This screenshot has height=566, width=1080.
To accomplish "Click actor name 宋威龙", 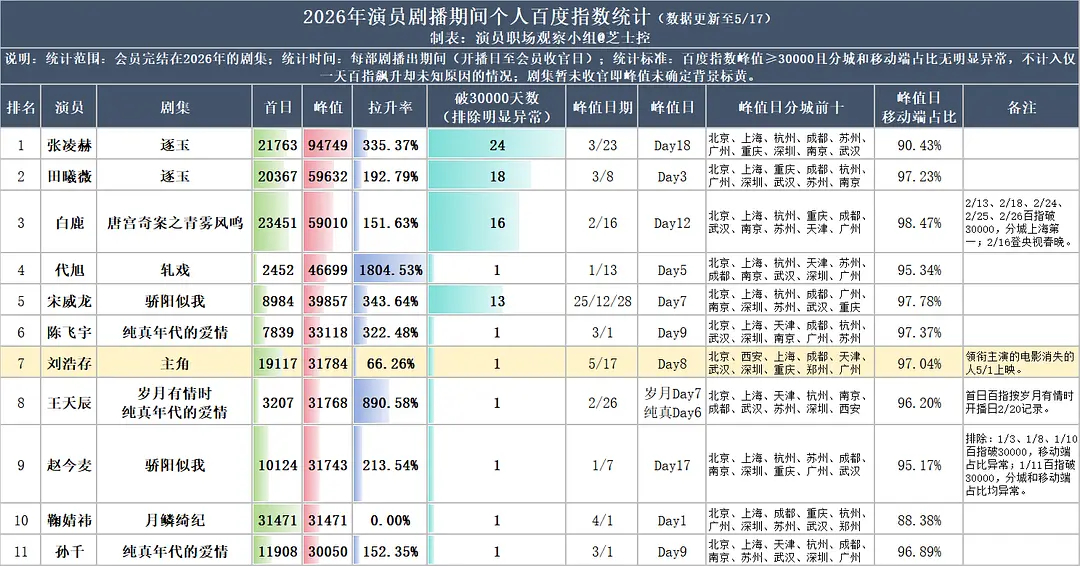I will pyautogui.click(x=70, y=301).
